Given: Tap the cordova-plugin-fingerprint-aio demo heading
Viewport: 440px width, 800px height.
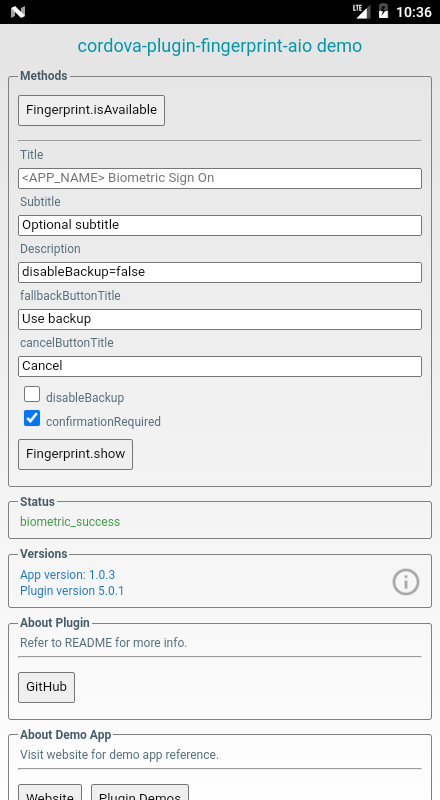Looking at the screenshot, I should [x=220, y=46].
